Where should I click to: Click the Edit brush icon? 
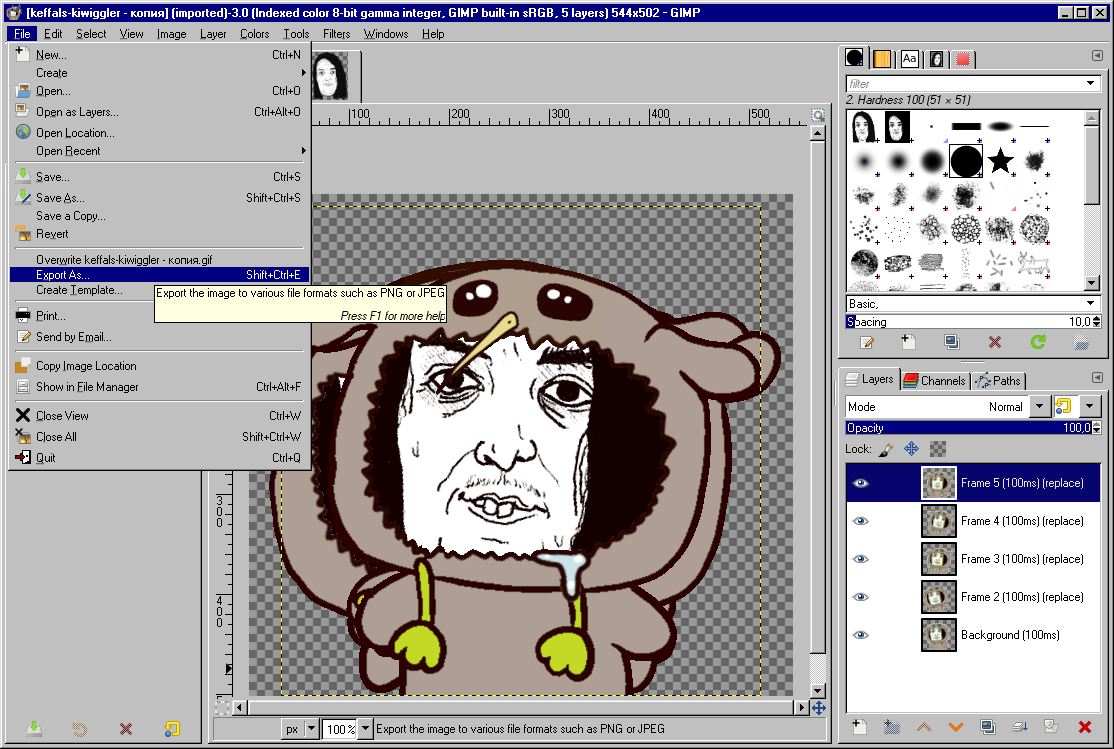point(867,343)
